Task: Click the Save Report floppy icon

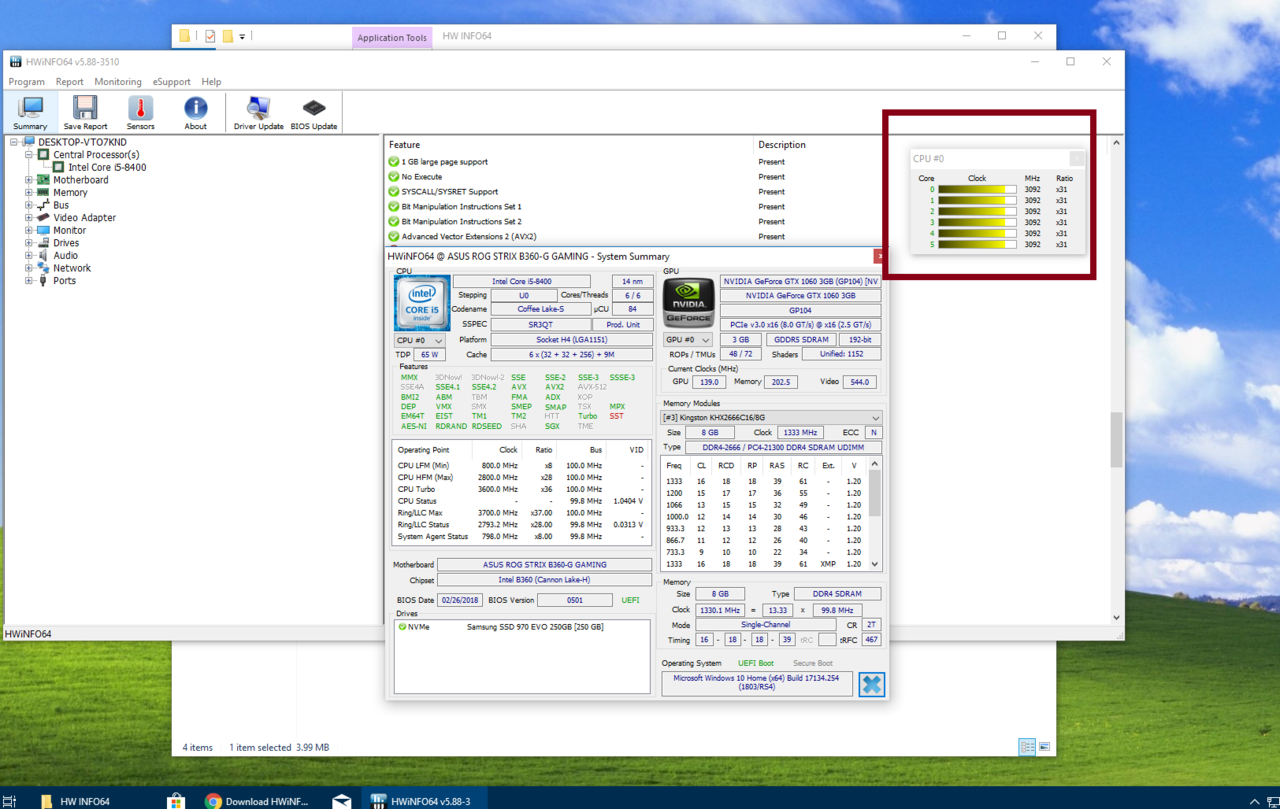Action: 85,113
